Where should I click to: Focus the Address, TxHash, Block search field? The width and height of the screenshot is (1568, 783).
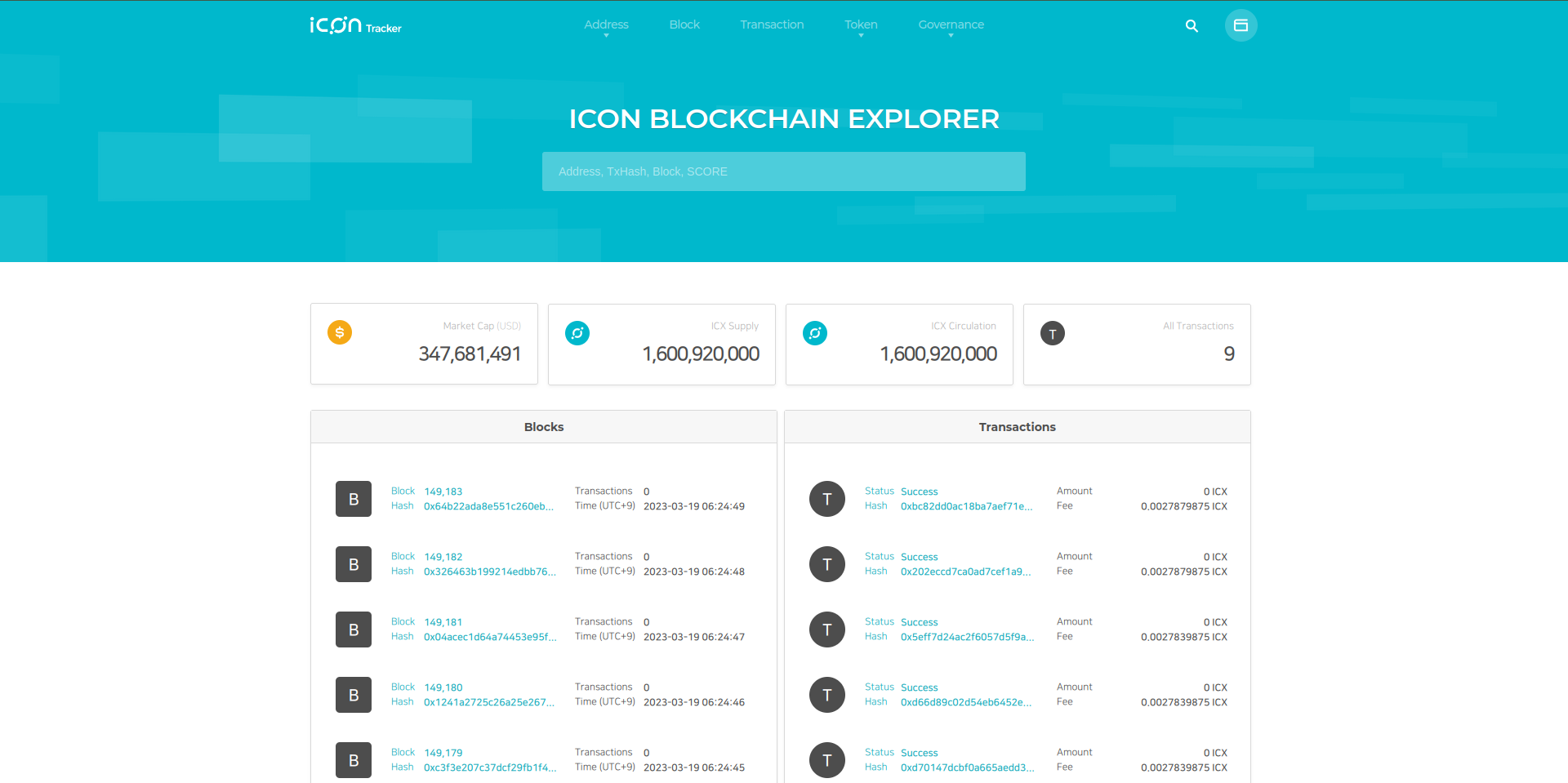point(784,171)
